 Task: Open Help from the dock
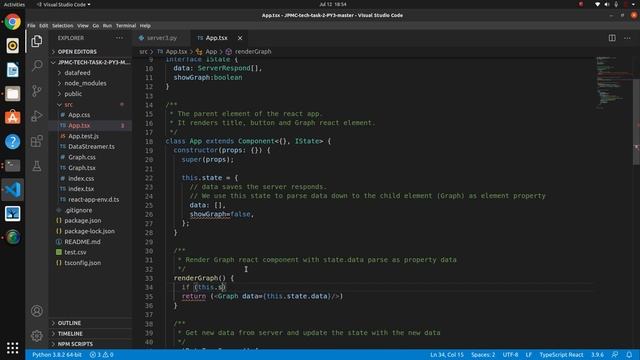[13, 142]
